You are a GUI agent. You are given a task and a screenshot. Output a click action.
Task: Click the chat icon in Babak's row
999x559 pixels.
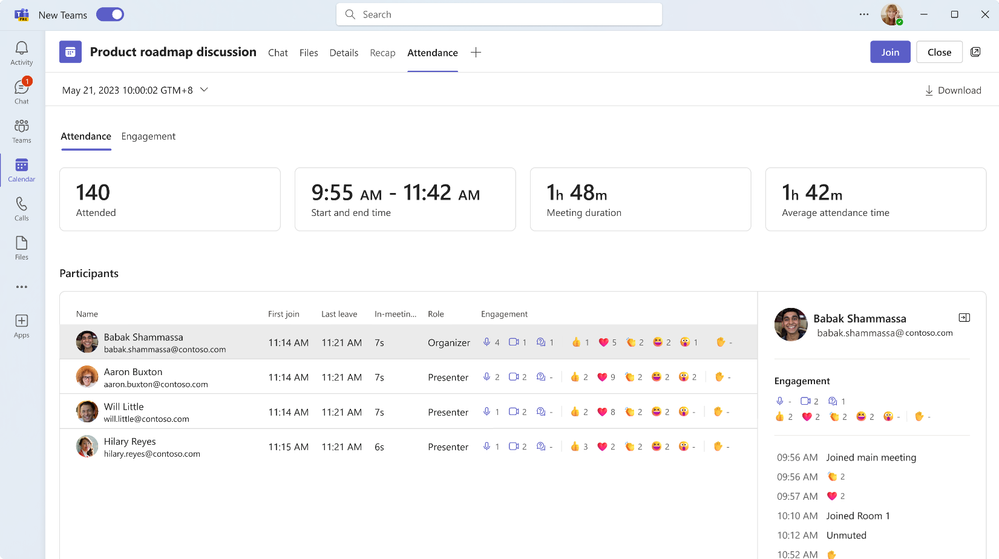(x=541, y=342)
